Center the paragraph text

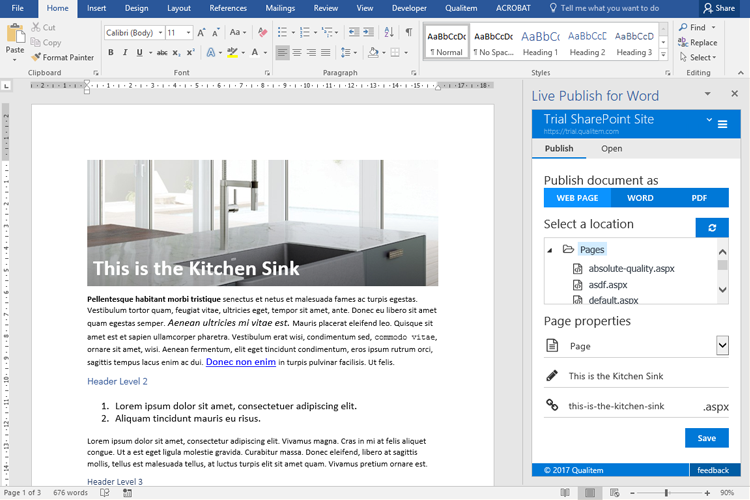tap(297, 53)
